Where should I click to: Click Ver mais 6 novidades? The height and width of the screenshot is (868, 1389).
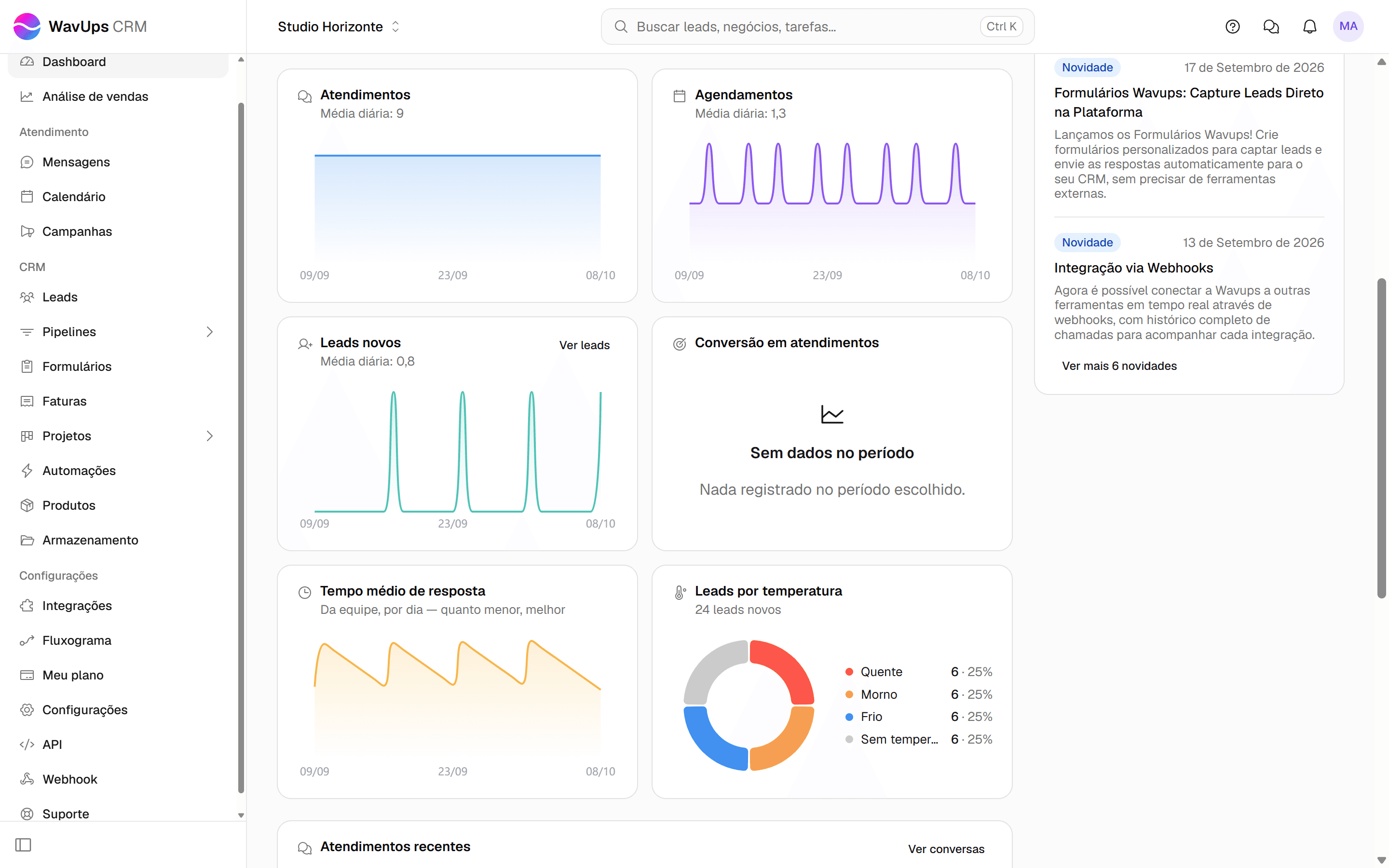click(x=1118, y=366)
